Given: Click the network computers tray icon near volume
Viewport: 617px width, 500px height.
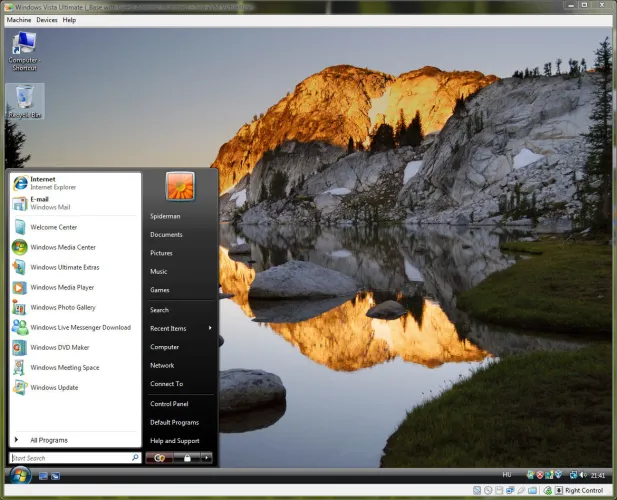Looking at the screenshot, I should (574, 475).
